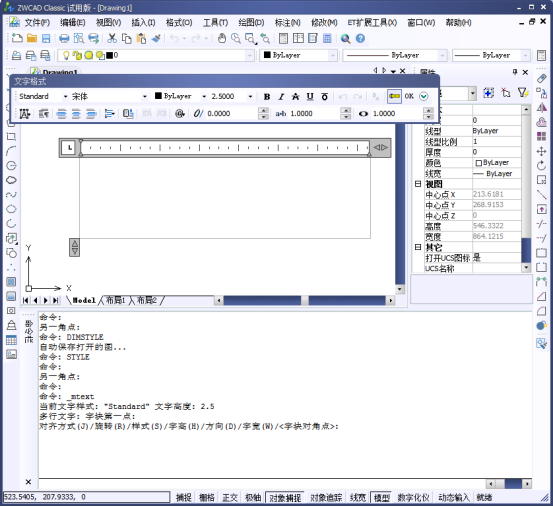
Task: Select the Pan hand tool
Action: coord(221,38)
